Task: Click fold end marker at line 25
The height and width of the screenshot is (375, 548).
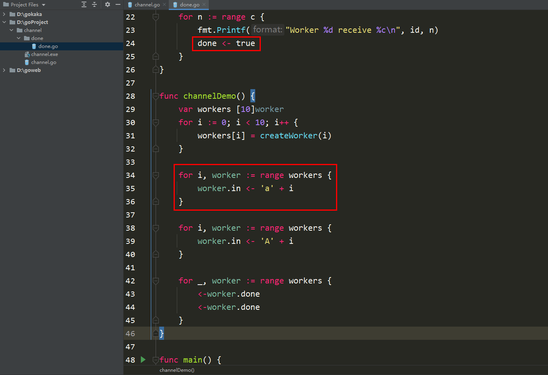Action: [156, 56]
